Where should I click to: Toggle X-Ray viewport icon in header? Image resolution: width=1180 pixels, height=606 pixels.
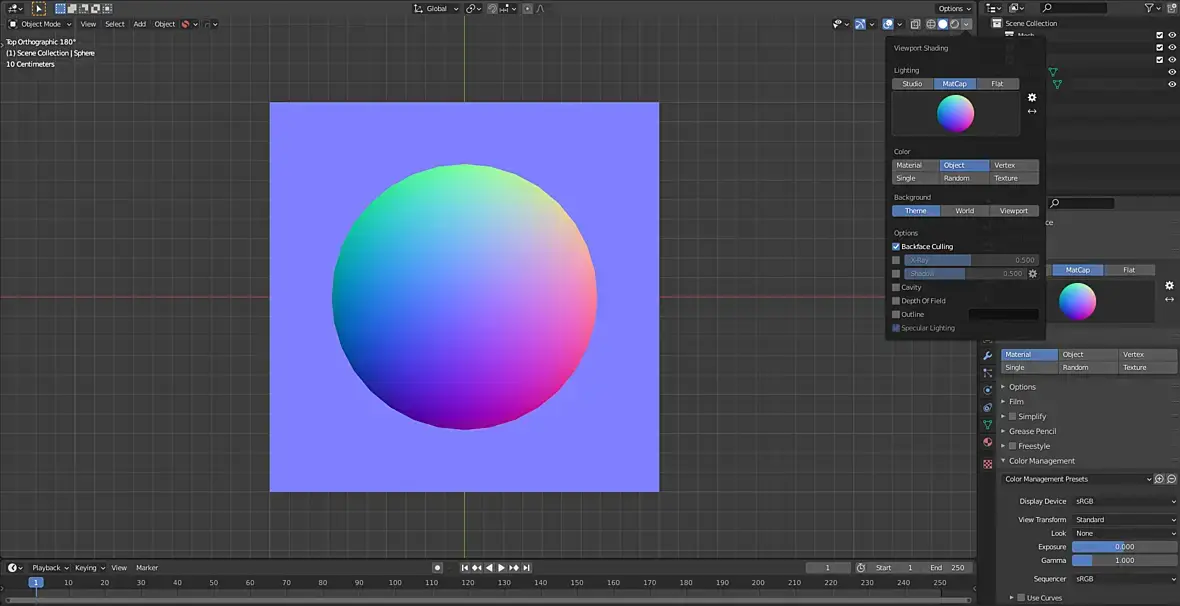915,24
